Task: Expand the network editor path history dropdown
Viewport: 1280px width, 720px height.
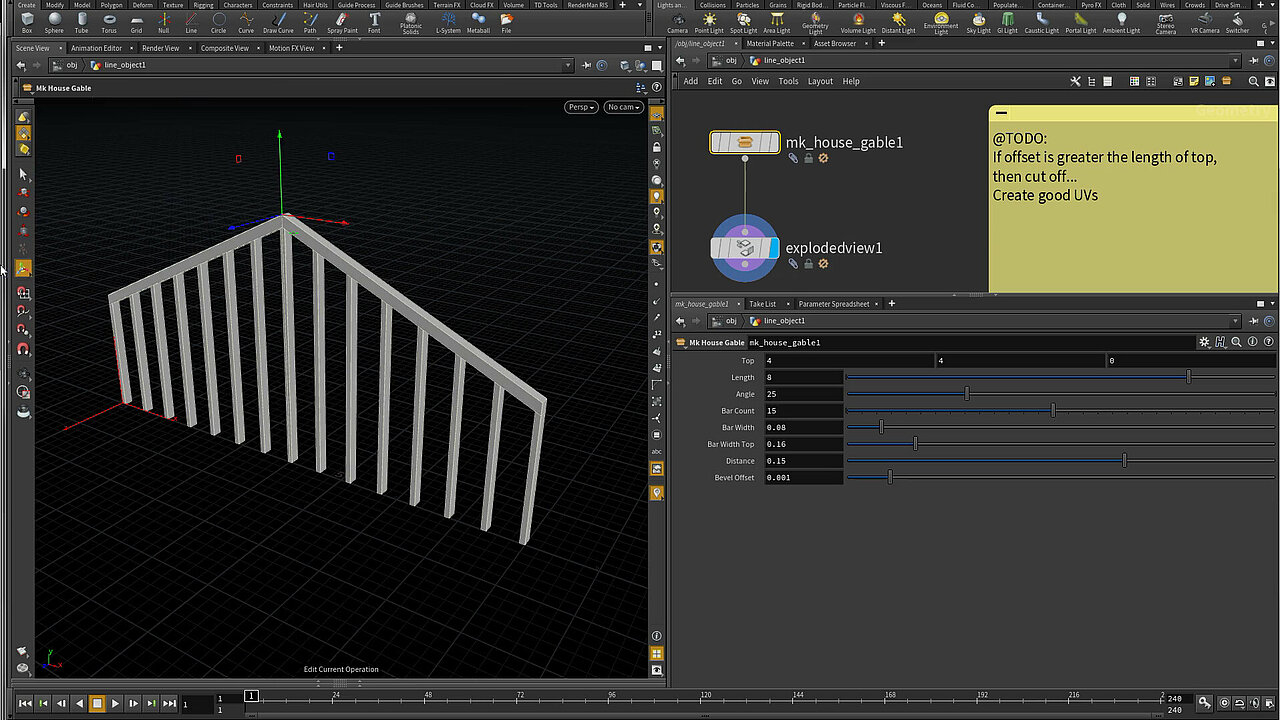Action: coord(1236,60)
